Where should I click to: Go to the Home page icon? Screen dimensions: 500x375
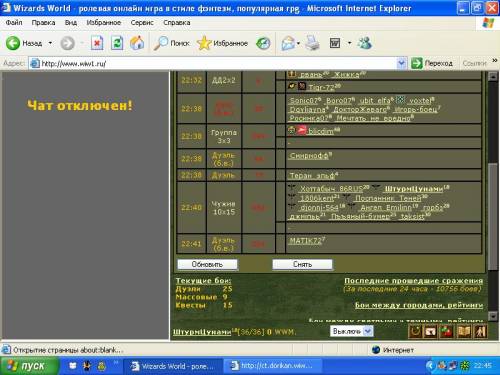coord(137,43)
